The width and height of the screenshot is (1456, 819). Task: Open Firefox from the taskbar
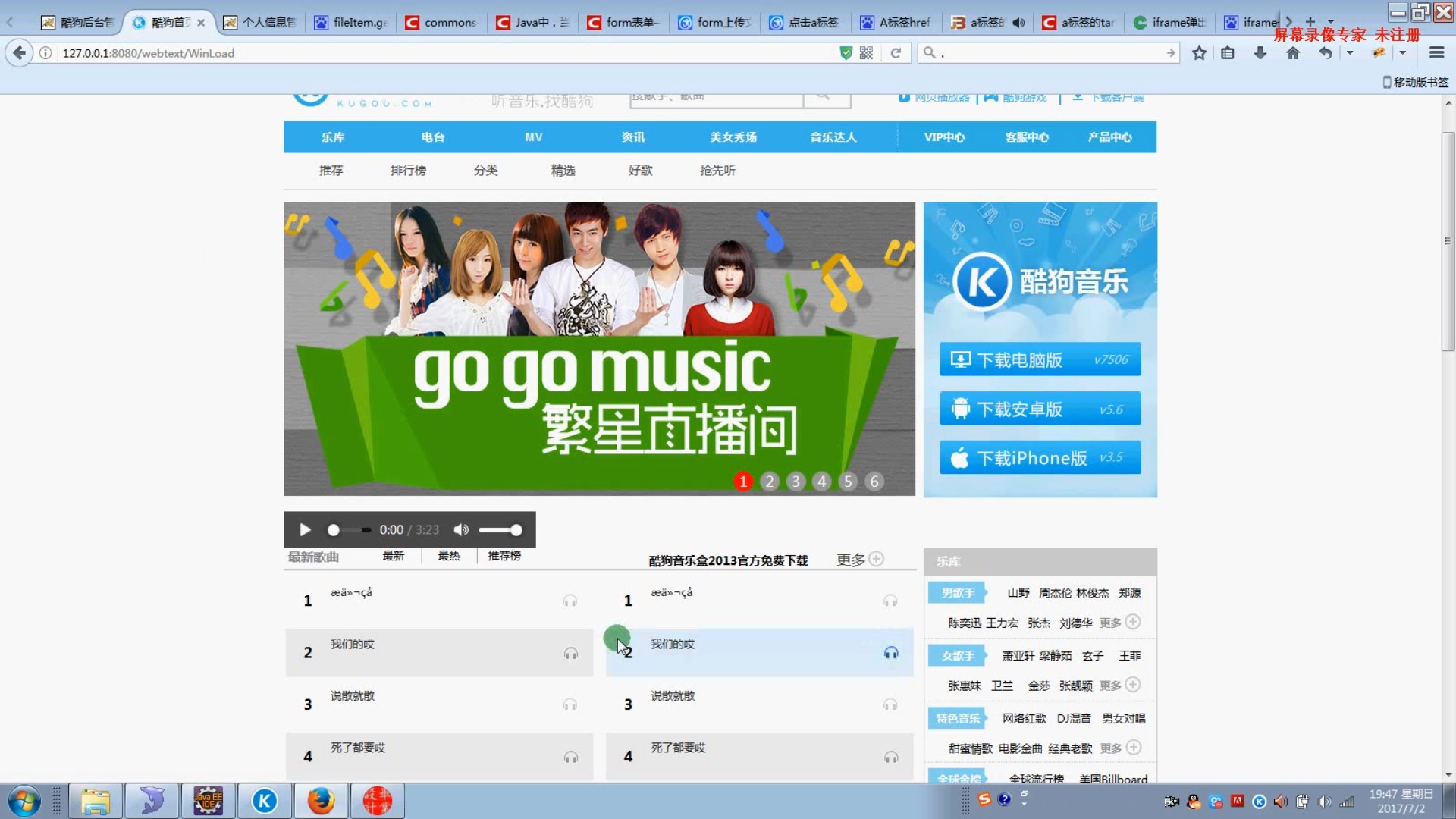[321, 802]
